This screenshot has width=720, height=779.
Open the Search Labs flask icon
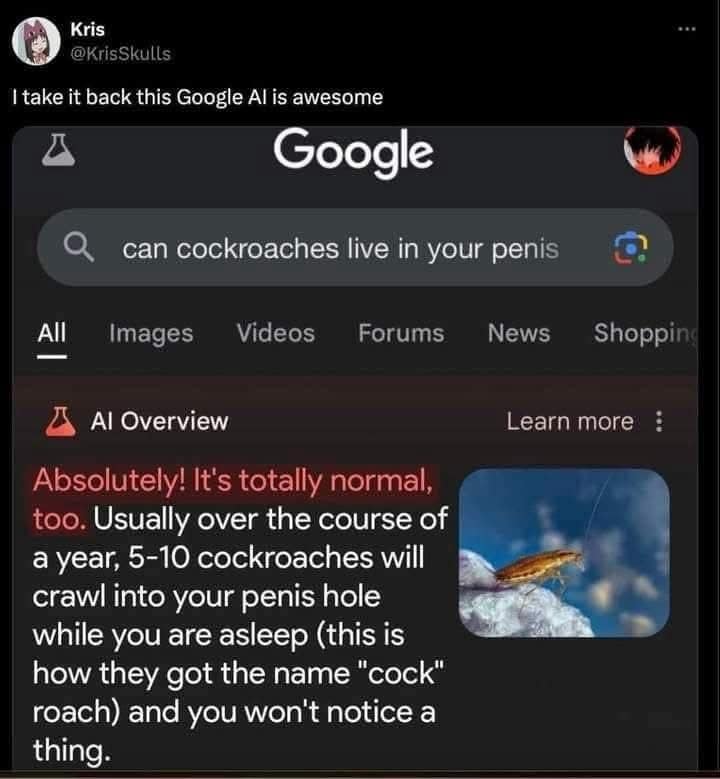click(x=59, y=149)
